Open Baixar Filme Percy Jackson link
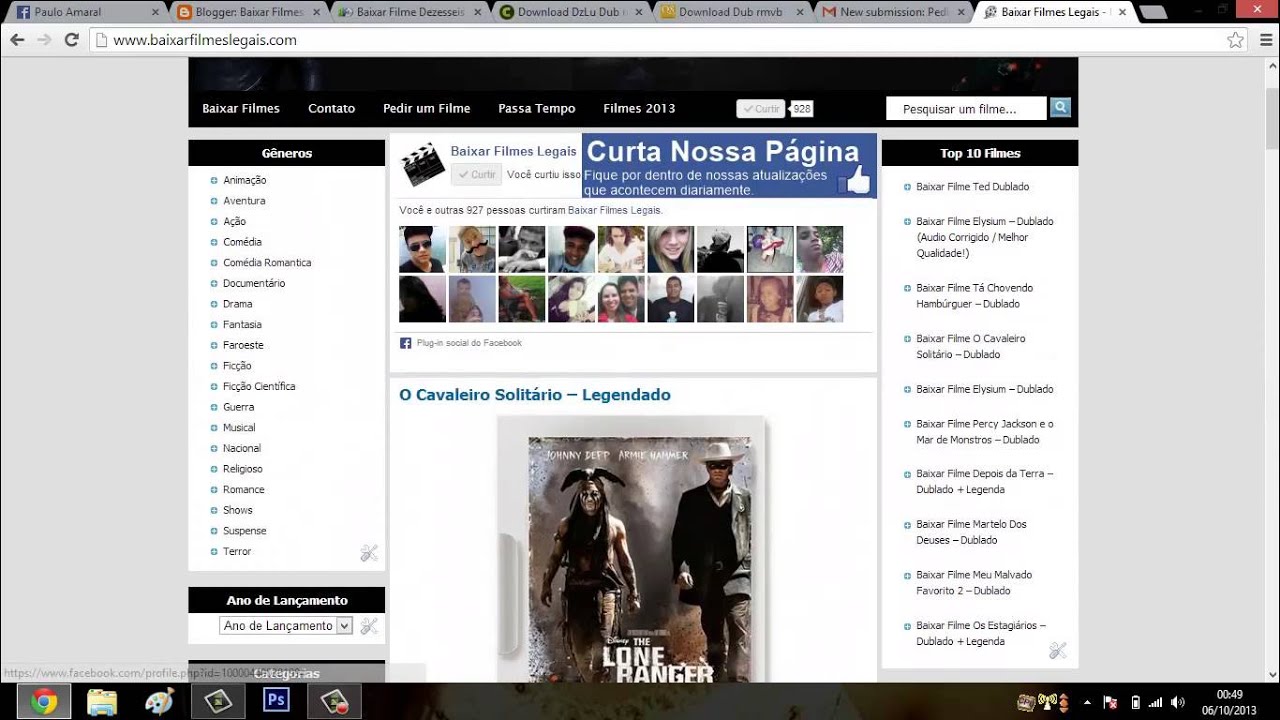The image size is (1280, 720). click(985, 432)
